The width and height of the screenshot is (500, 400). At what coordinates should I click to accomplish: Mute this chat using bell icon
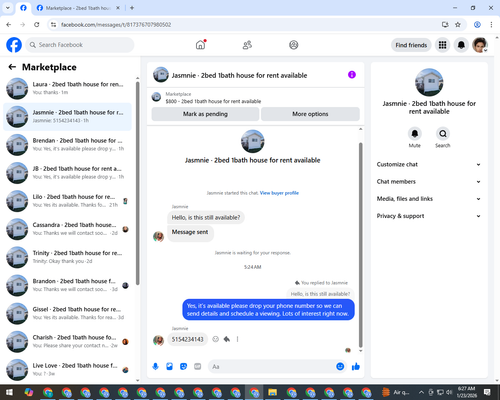415,134
